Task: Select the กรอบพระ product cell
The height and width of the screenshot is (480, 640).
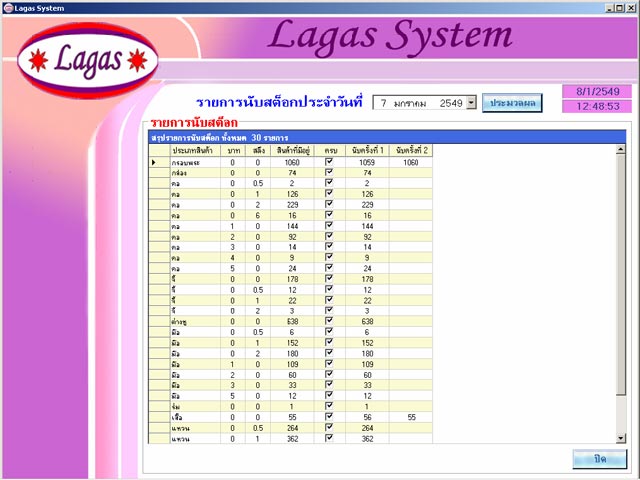Action: pyautogui.click(x=195, y=162)
